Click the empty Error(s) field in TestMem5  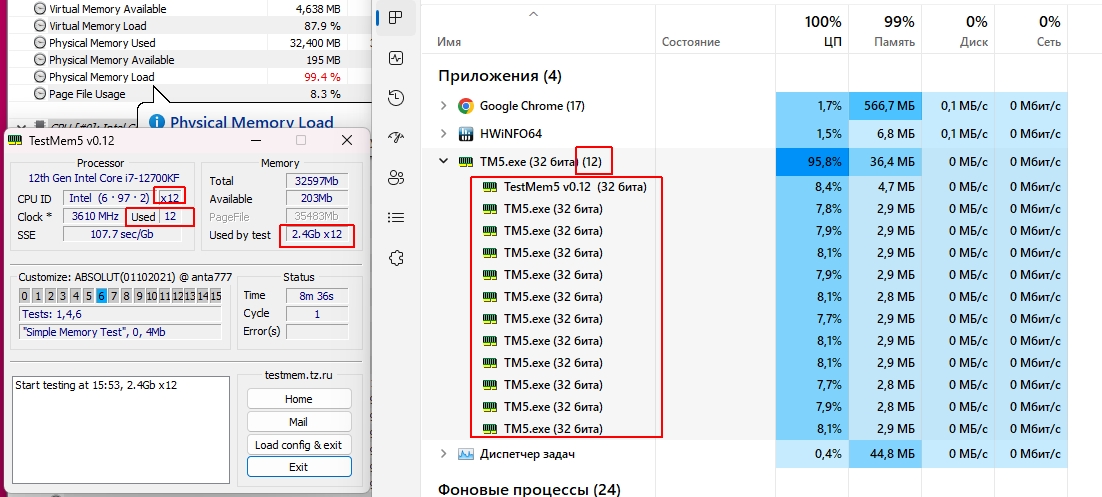click(x=317, y=331)
